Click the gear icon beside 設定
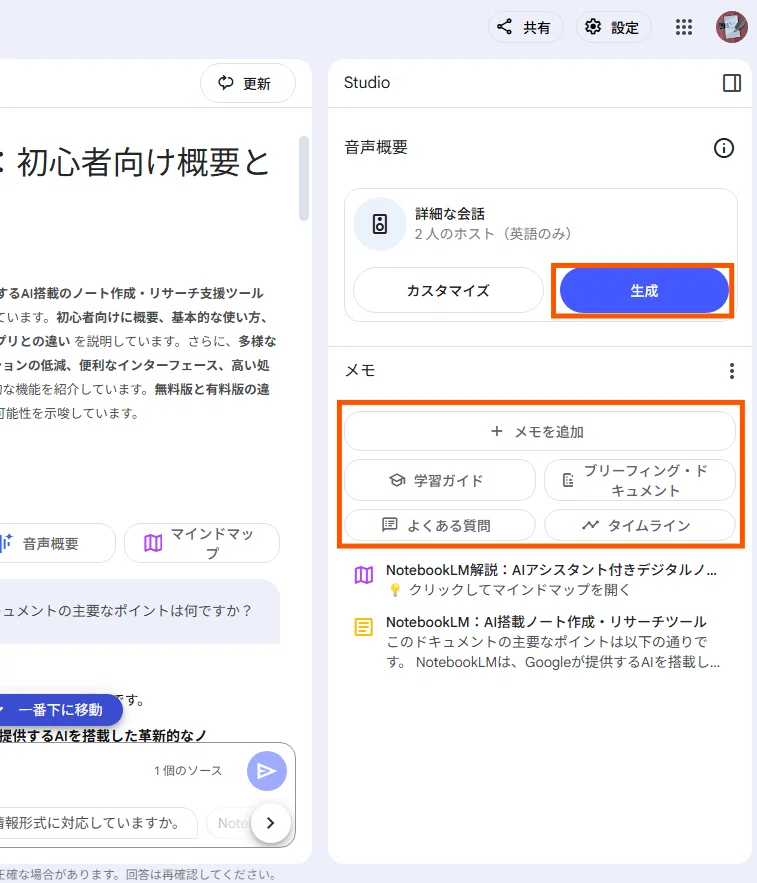The width and height of the screenshot is (757, 883). (593, 26)
